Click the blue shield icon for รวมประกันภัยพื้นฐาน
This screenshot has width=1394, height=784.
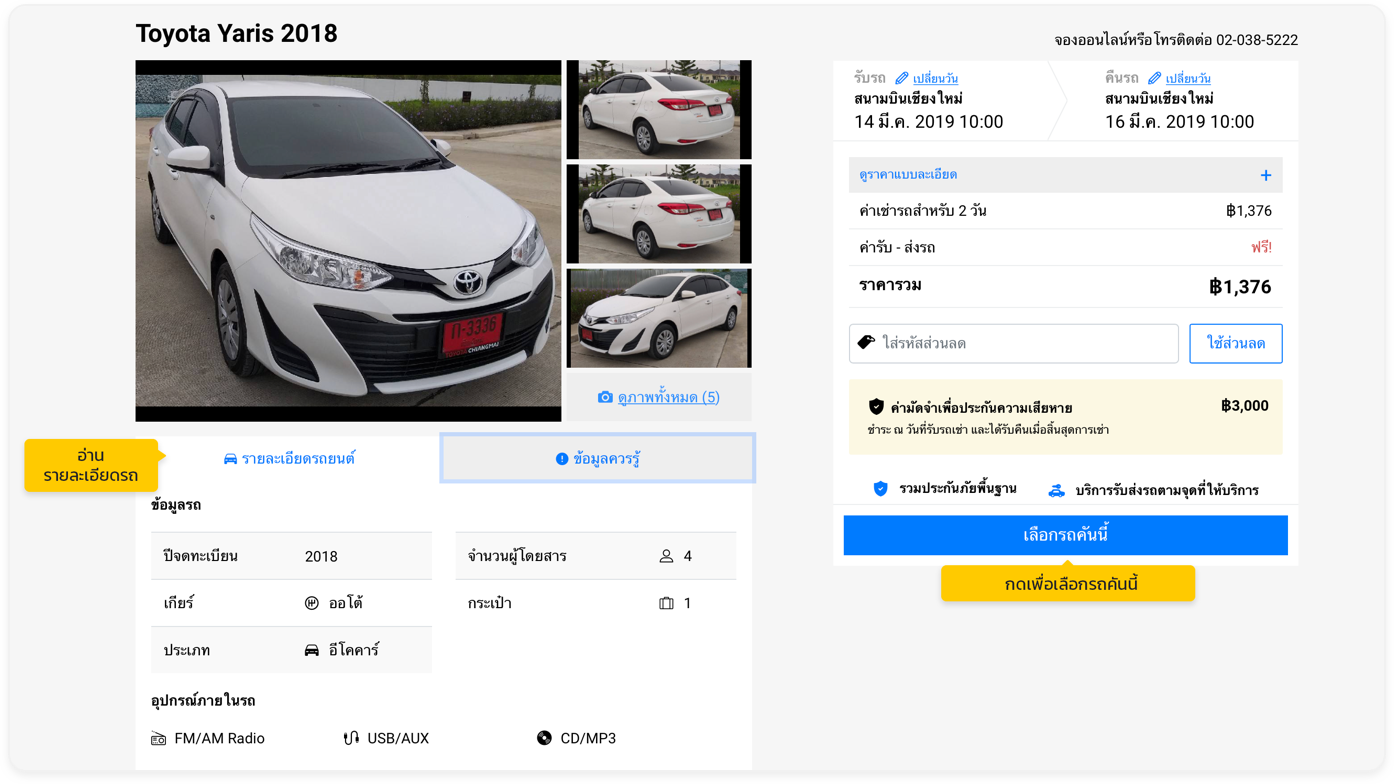pyautogui.click(x=880, y=489)
